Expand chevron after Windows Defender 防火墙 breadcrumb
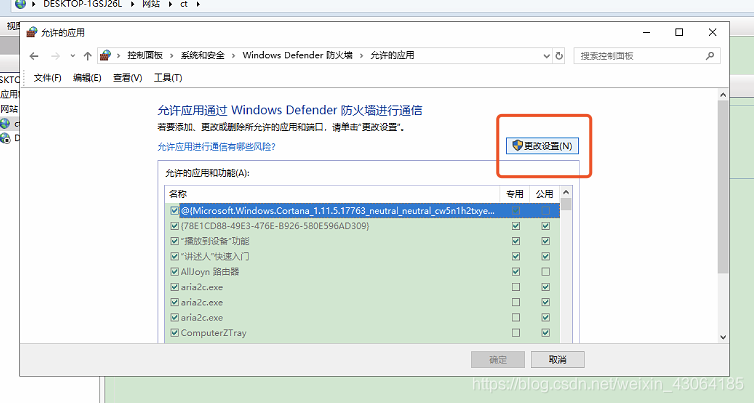Image resolution: width=754 pixels, height=403 pixels. pos(361,56)
